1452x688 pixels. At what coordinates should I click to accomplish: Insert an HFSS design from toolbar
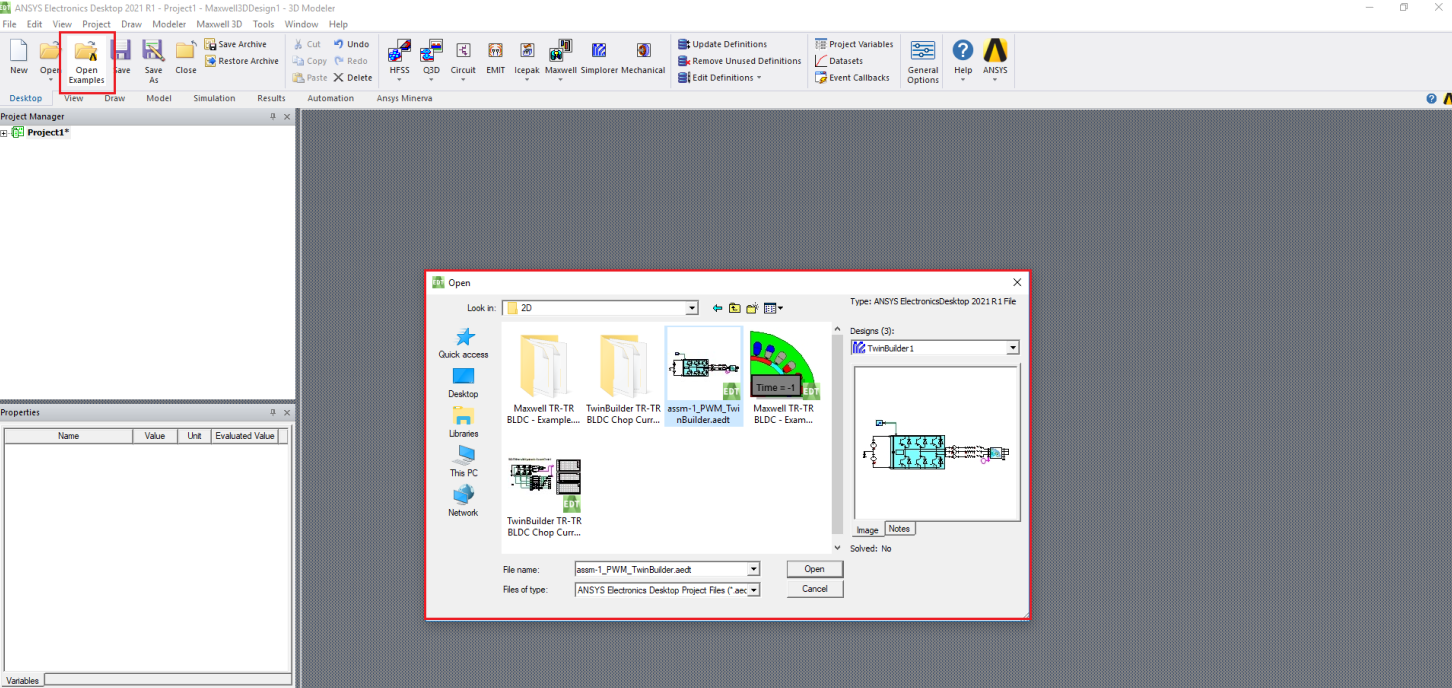tap(399, 52)
